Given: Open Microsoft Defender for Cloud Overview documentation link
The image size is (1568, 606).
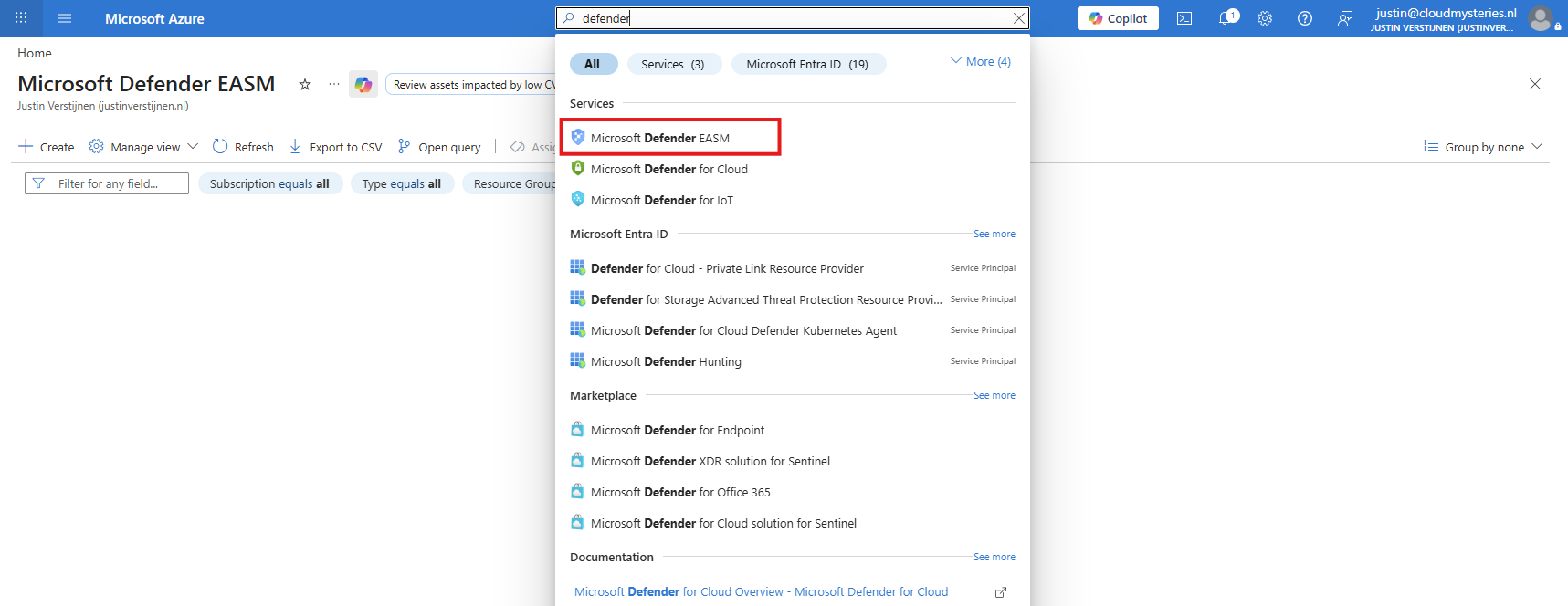Looking at the screenshot, I should [x=762, y=591].
